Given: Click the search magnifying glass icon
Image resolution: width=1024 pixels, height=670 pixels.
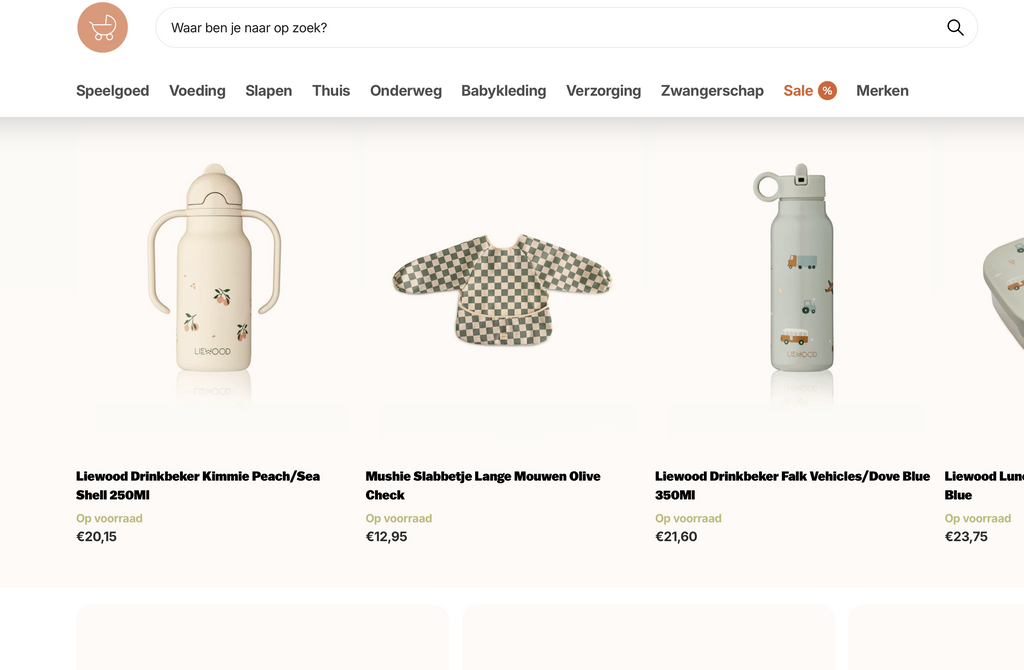Looking at the screenshot, I should pos(955,28).
